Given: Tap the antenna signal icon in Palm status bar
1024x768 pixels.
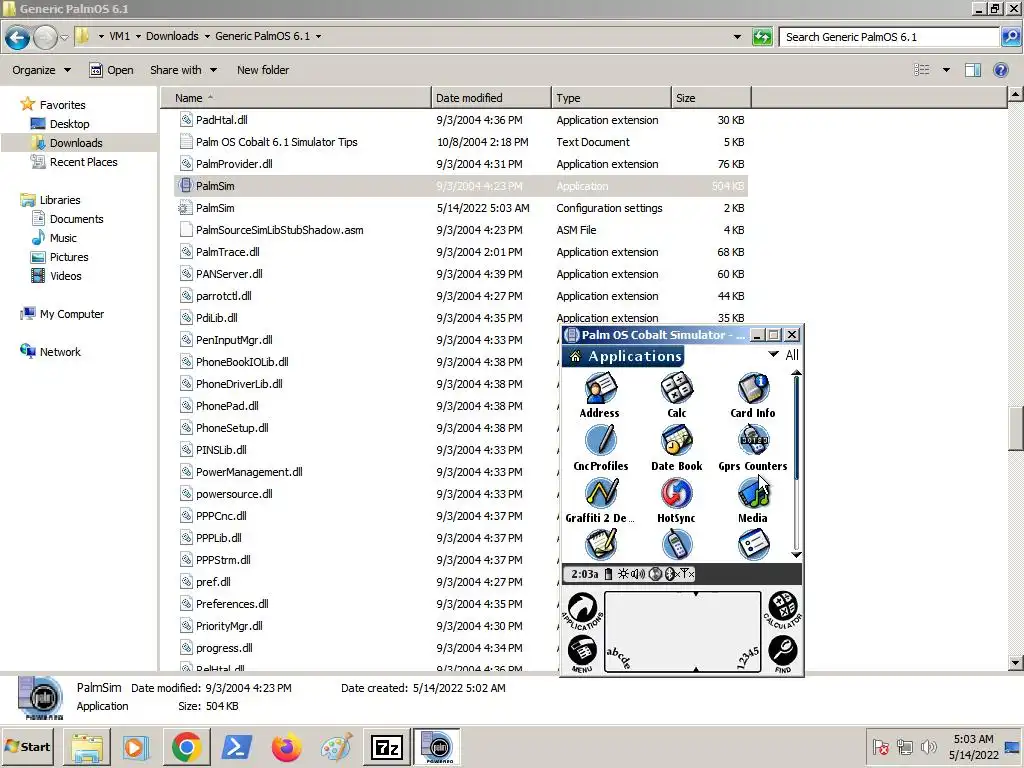Looking at the screenshot, I should point(687,574).
